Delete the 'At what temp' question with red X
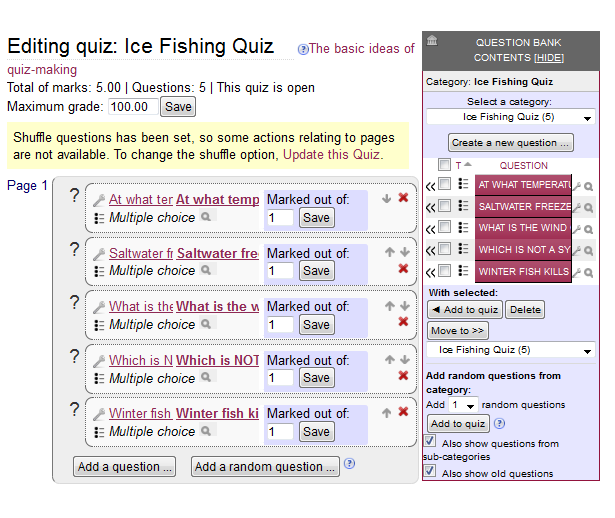The width and height of the screenshot is (615, 518). pos(403,198)
